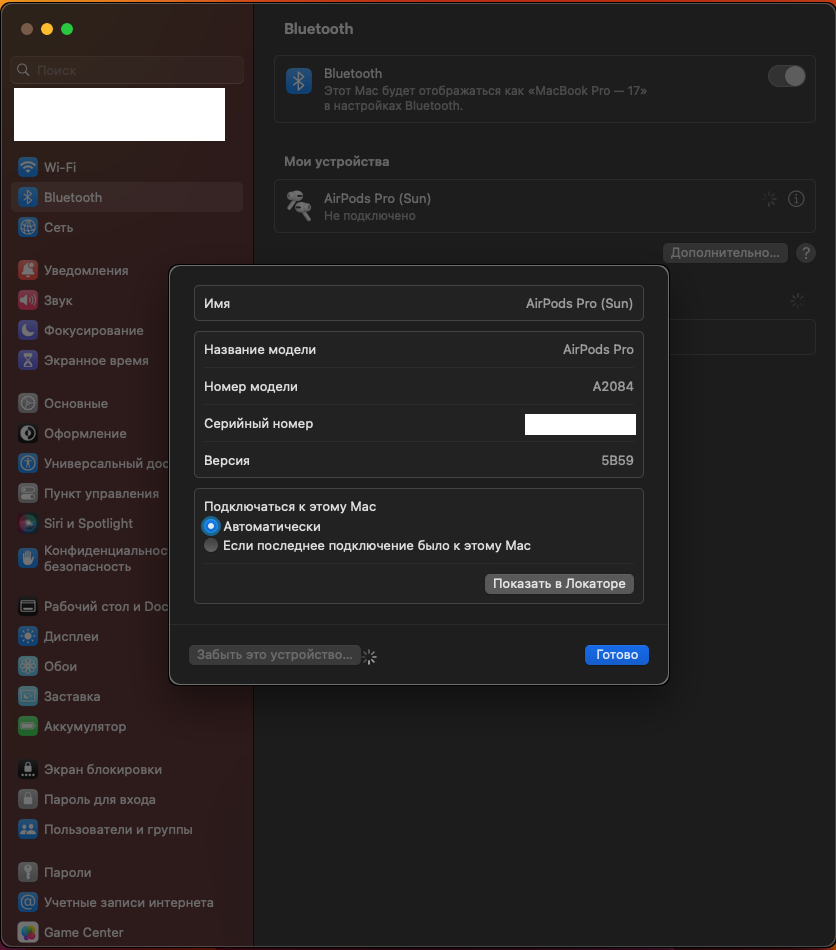Click the Пароль для входа icon
Image resolution: width=836 pixels, height=950 pixels.
coord(28,799)
